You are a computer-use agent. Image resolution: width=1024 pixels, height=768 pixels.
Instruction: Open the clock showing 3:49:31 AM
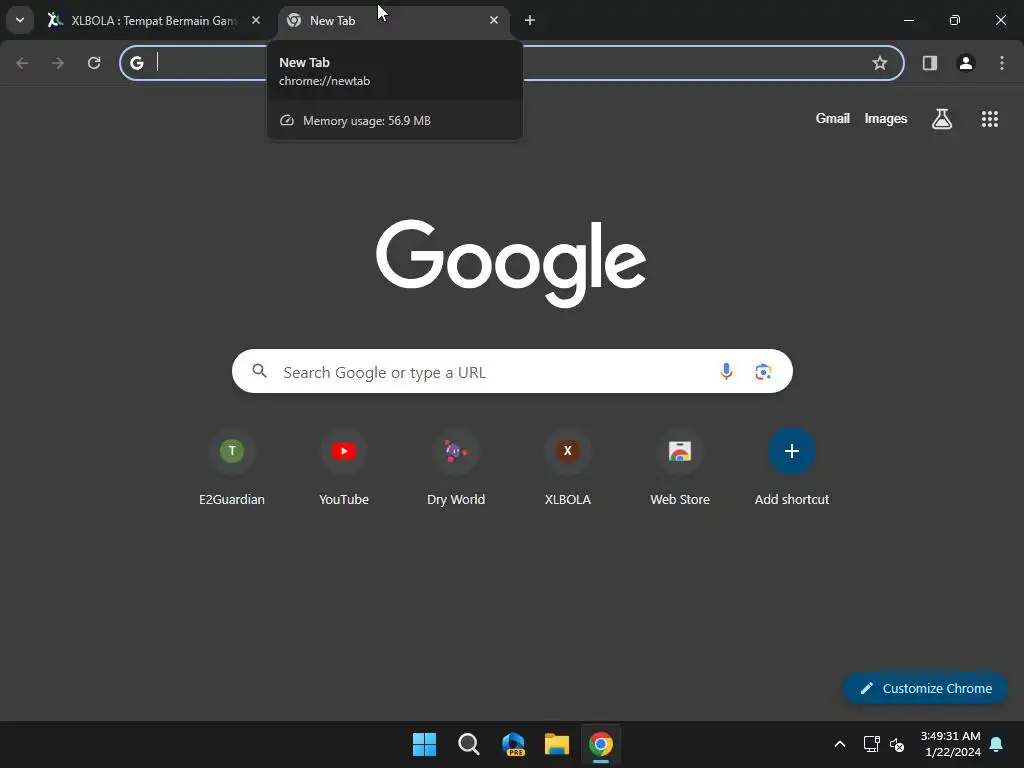click(951, 744)
